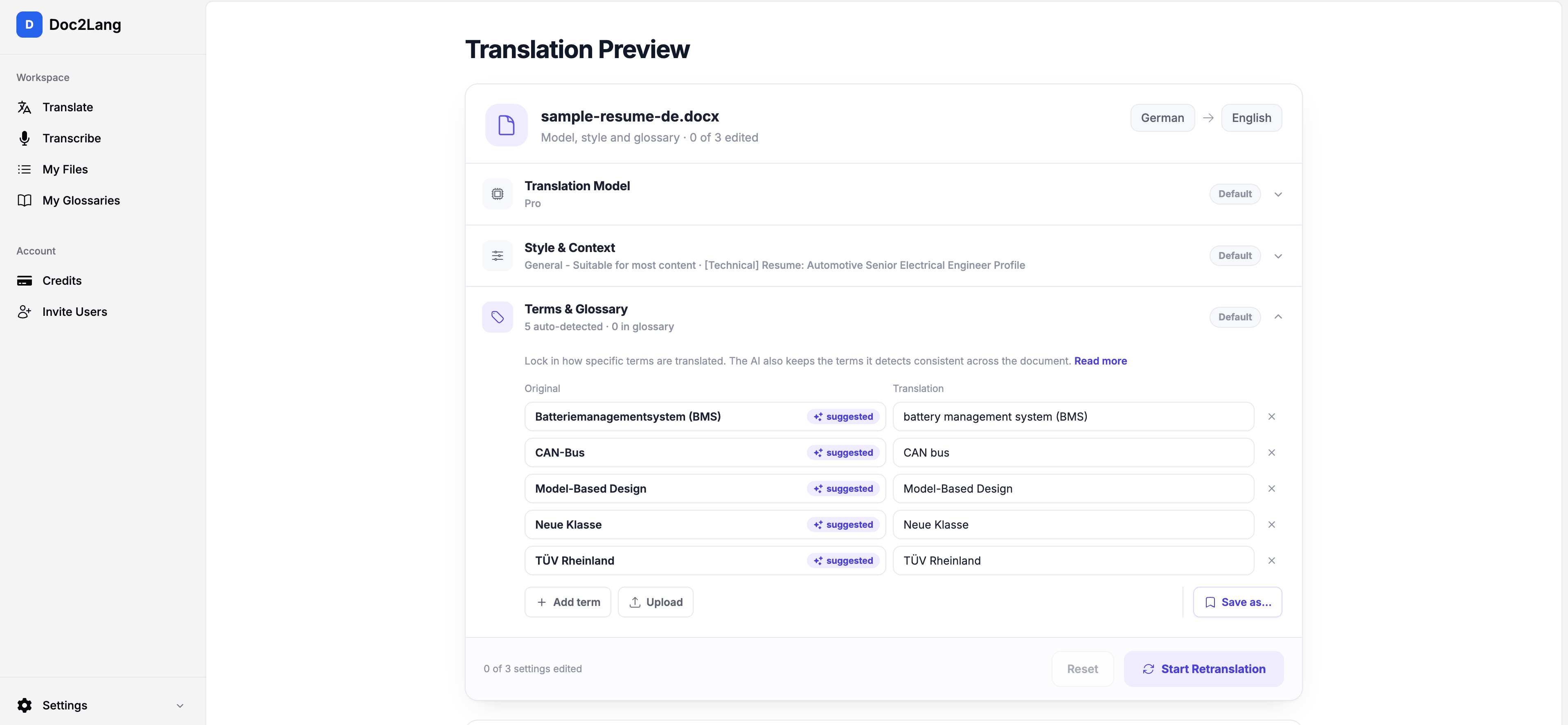Screen dimensions: 1568x725
Task: Click the file name sample-resume-de.docx
Action: pos(629,116)
